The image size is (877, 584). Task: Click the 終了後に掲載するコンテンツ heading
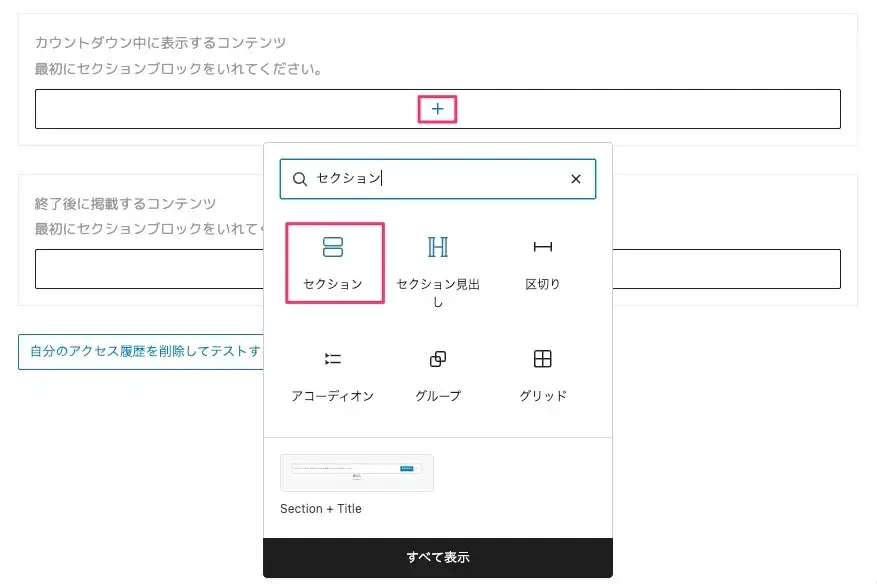click(x=126, y=203)
